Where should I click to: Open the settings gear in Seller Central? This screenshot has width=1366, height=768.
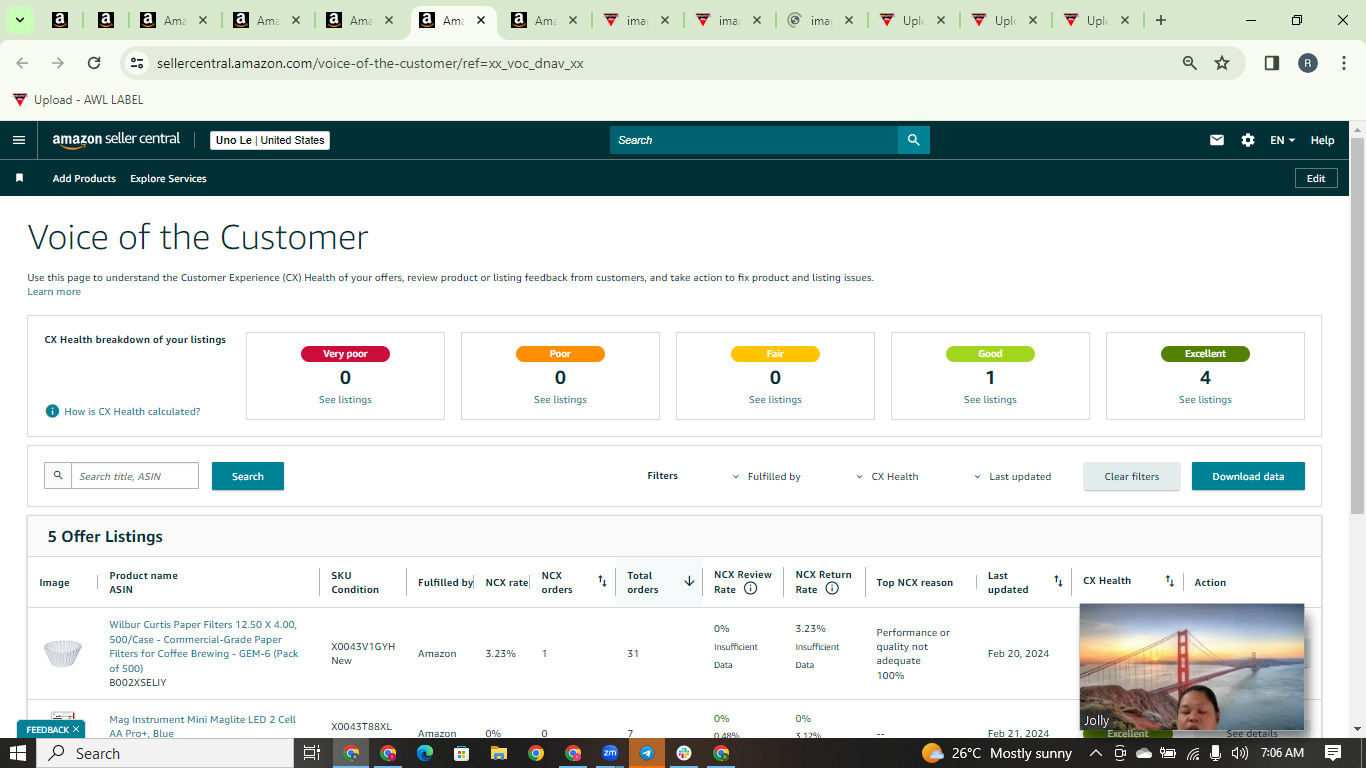coord(1248,140)
